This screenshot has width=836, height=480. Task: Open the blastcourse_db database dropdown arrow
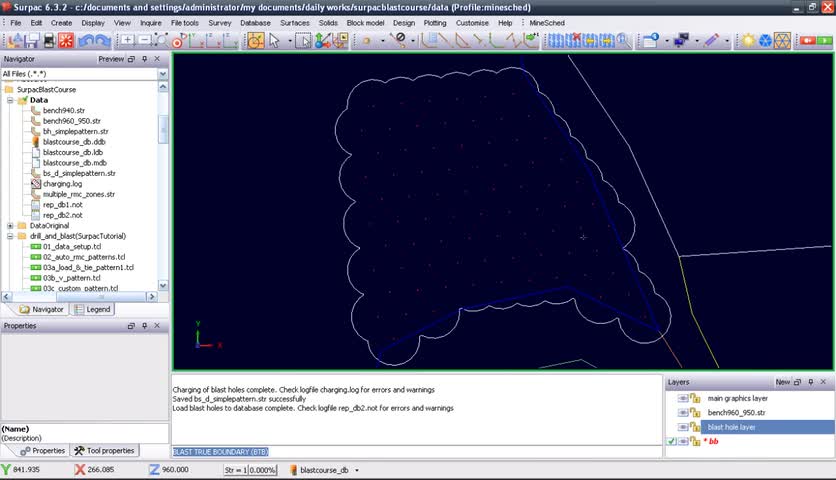click(x=357, y=470)
